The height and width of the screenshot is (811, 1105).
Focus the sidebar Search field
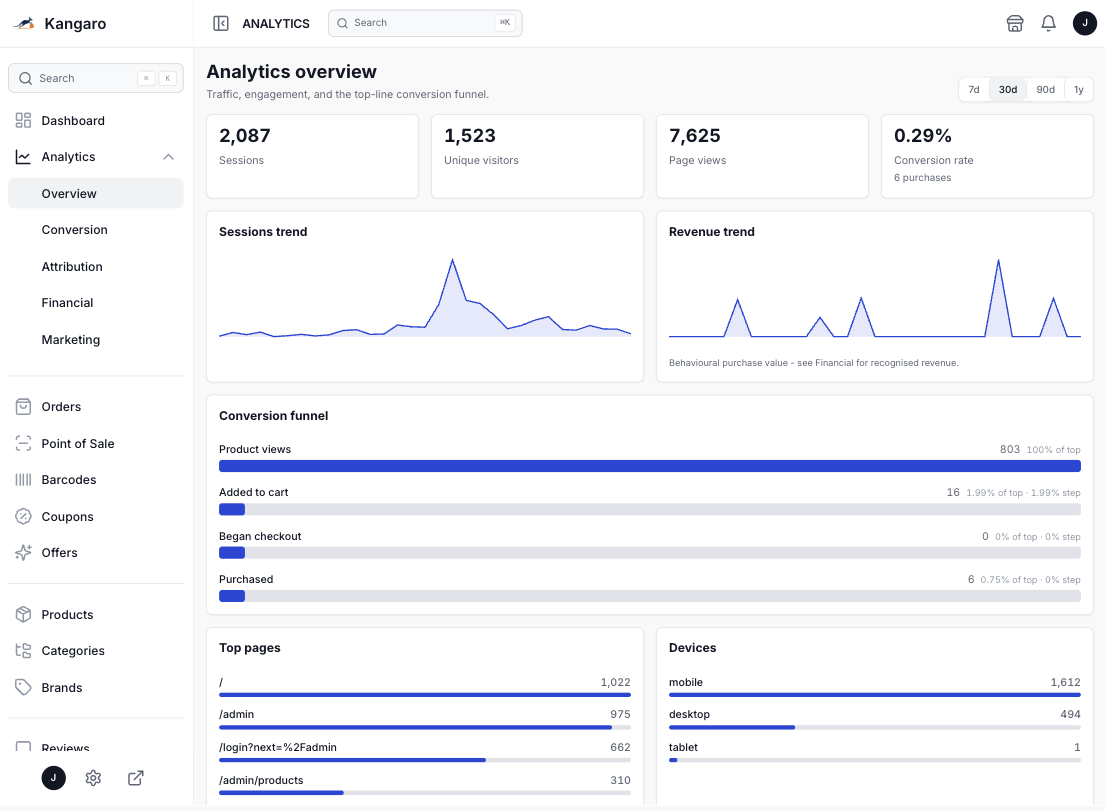(x=96, y=78)
